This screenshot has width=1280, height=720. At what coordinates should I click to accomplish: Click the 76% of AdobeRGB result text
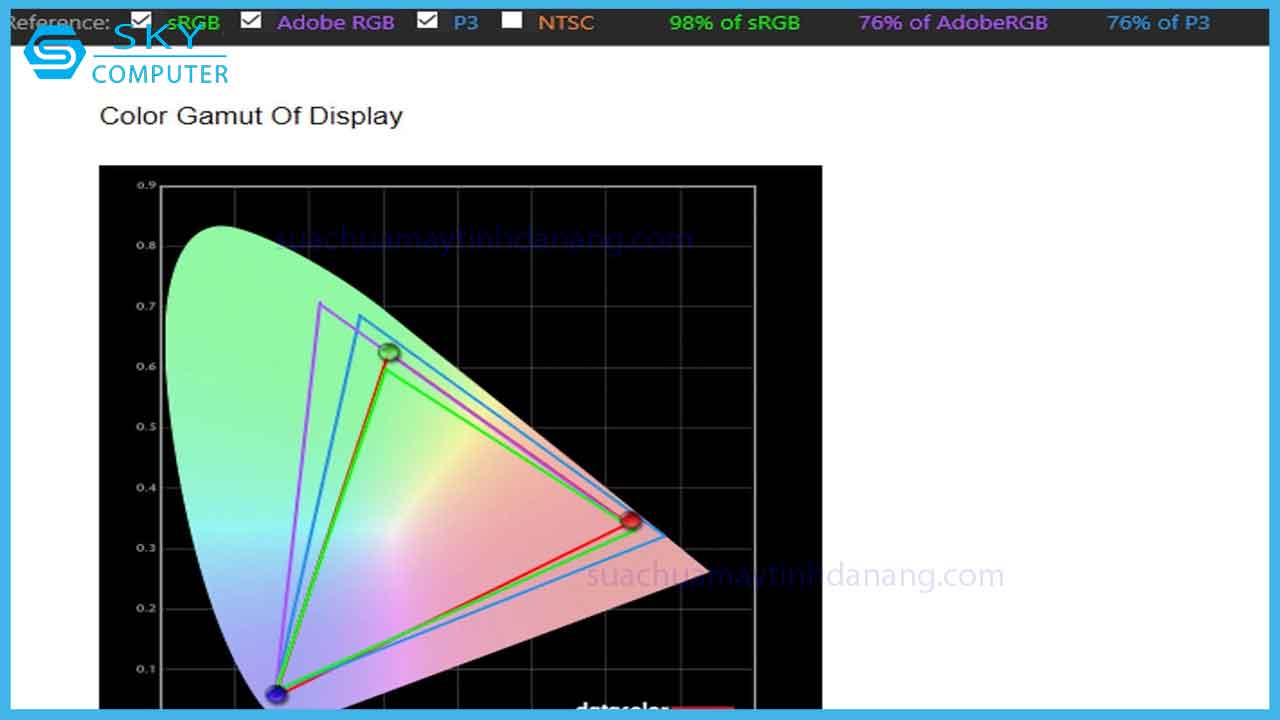[x=952, y=21]
